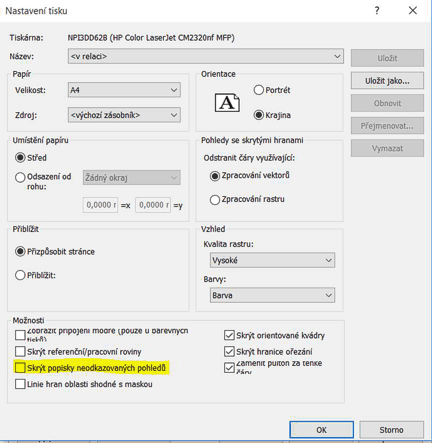Screen dimensions: 432x443
Task: Choose Odsazení od rohu paper placement
Action: coord(20,177)
